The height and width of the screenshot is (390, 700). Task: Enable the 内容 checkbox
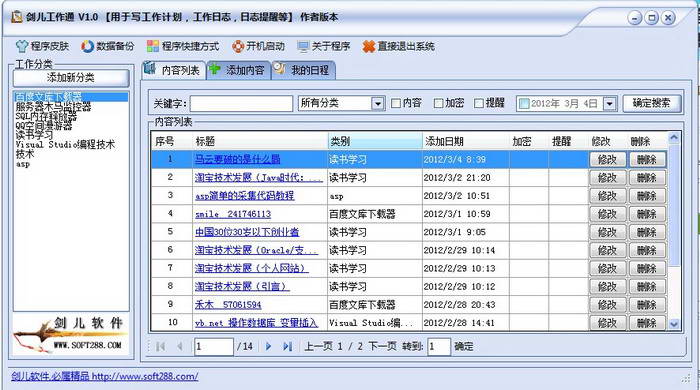pyautogui.click(x=396, y=103)
